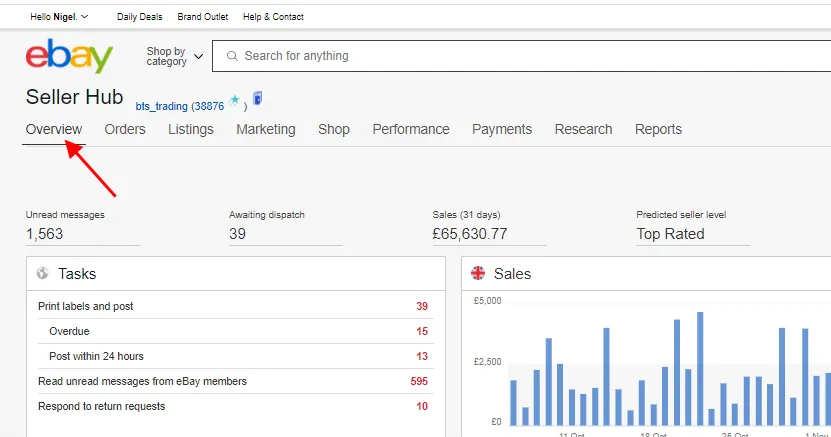Open the bts_trading profile link
This screenshot has height=437, width=831.
click(x=161, y=106)
